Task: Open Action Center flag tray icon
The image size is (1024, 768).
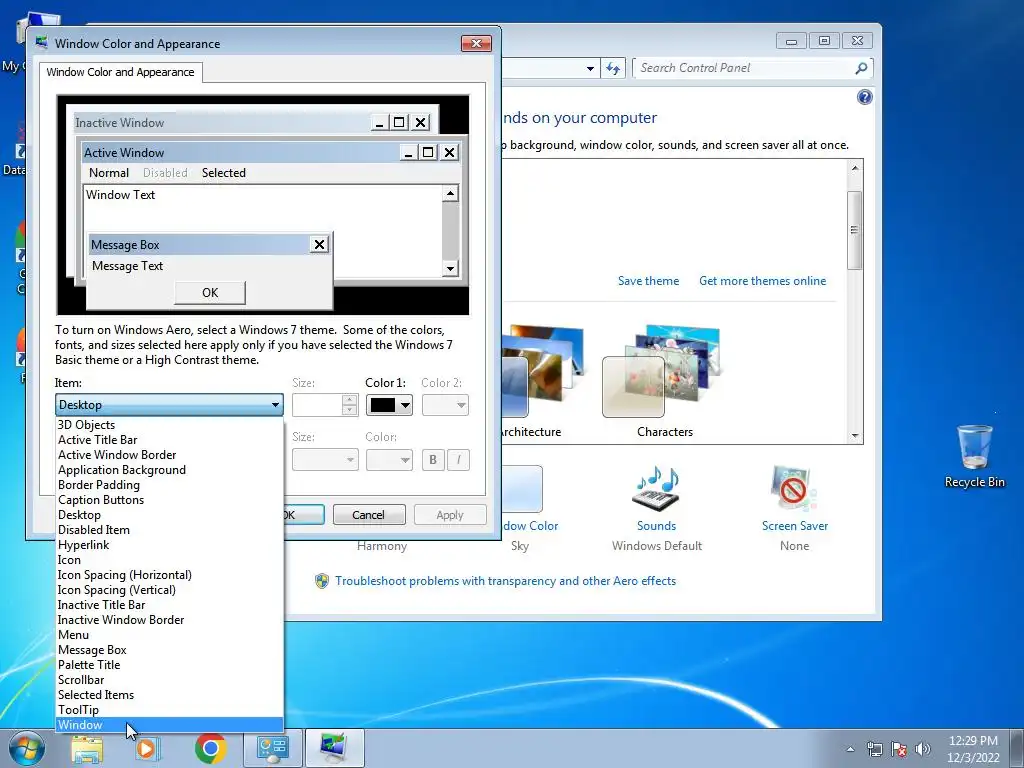Action: click(899, 749)
